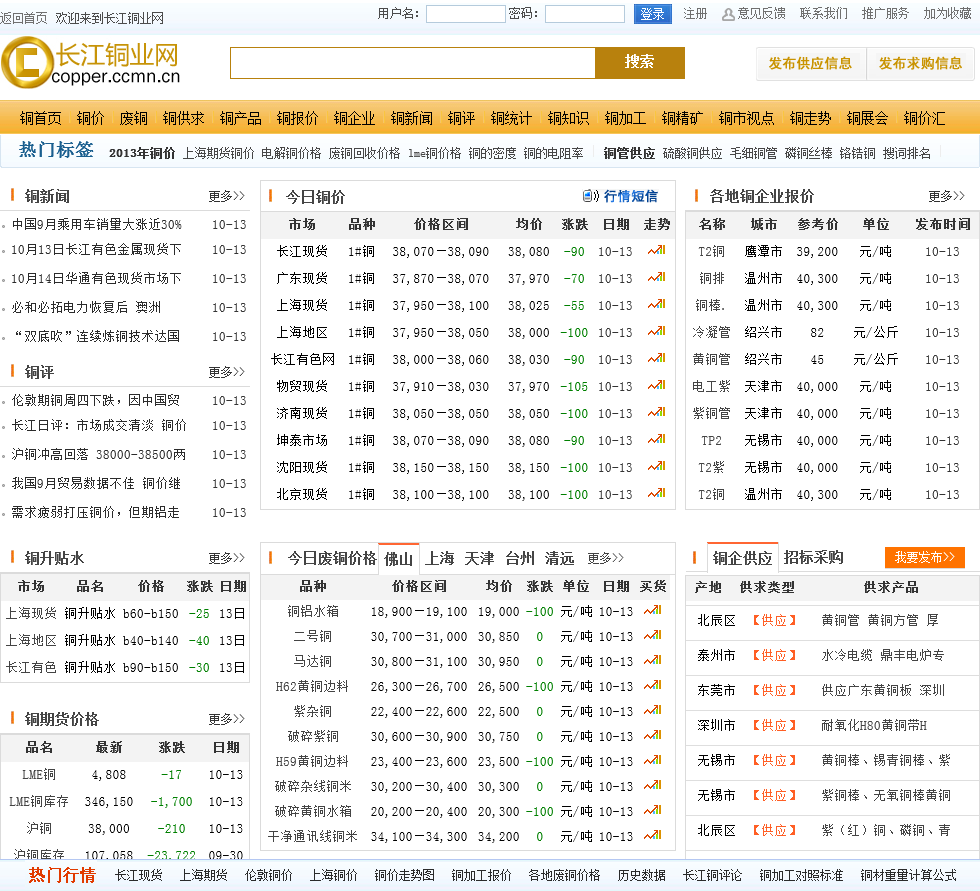This screenshot has height=891, width=980.
Task: Focus the 密码 password field
Action: click(x=585, y=14)
